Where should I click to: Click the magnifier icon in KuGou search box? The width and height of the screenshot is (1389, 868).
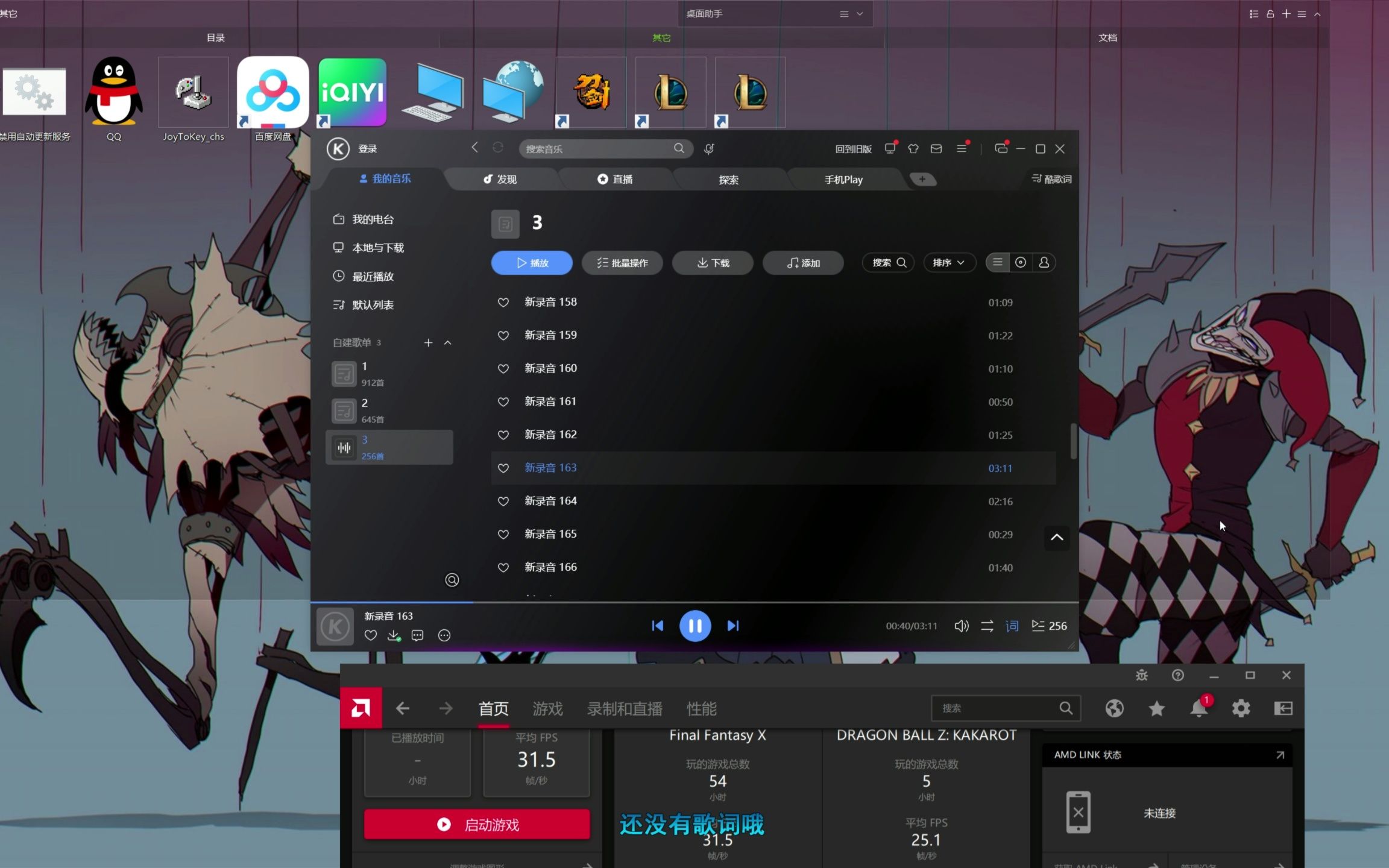(679, 148)
